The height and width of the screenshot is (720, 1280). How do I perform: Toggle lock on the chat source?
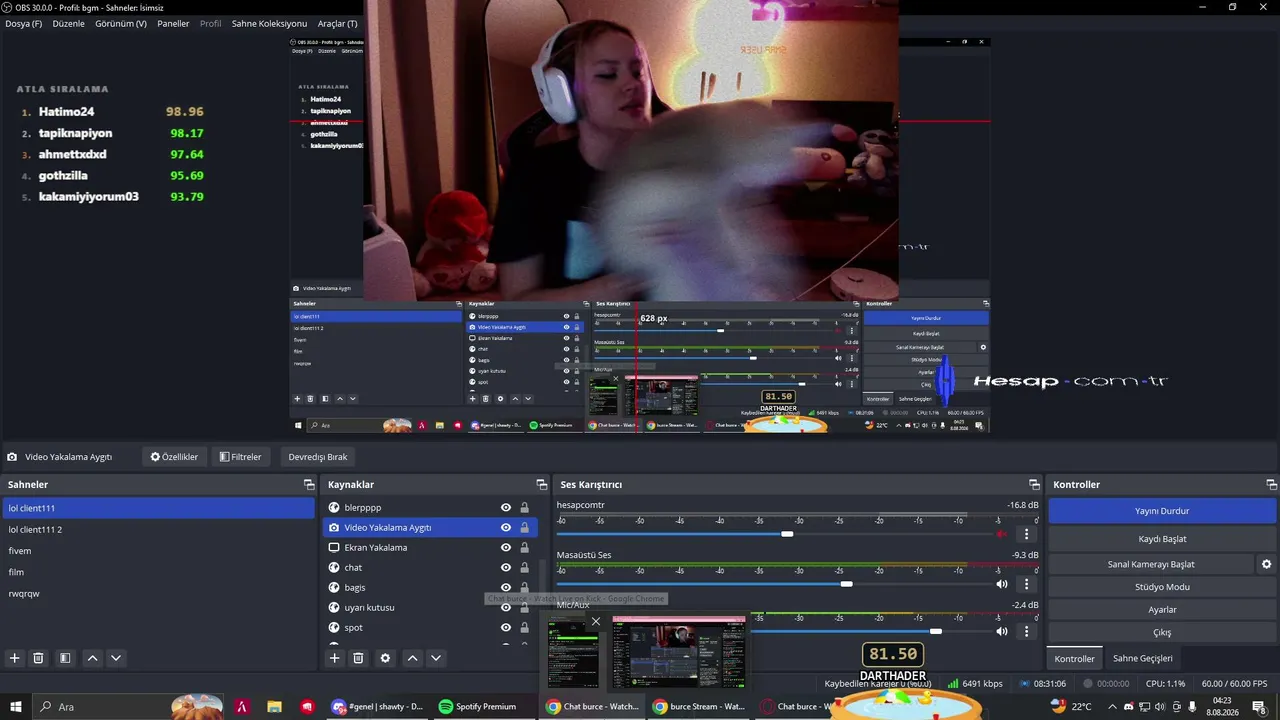[x=524, y=568]
